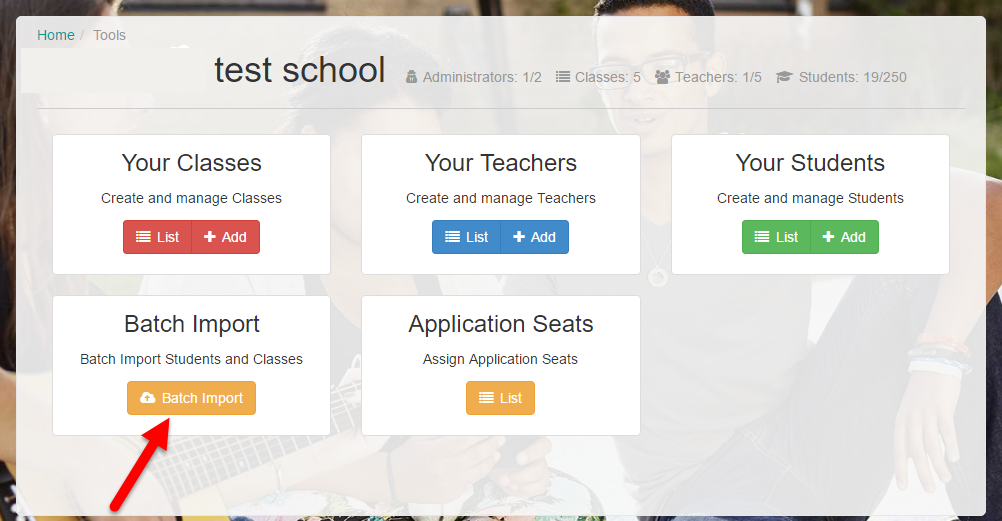This screenshot has height=521, width=1002.
Task: Click the orange Batch Import button
Action: pos(191,398)
